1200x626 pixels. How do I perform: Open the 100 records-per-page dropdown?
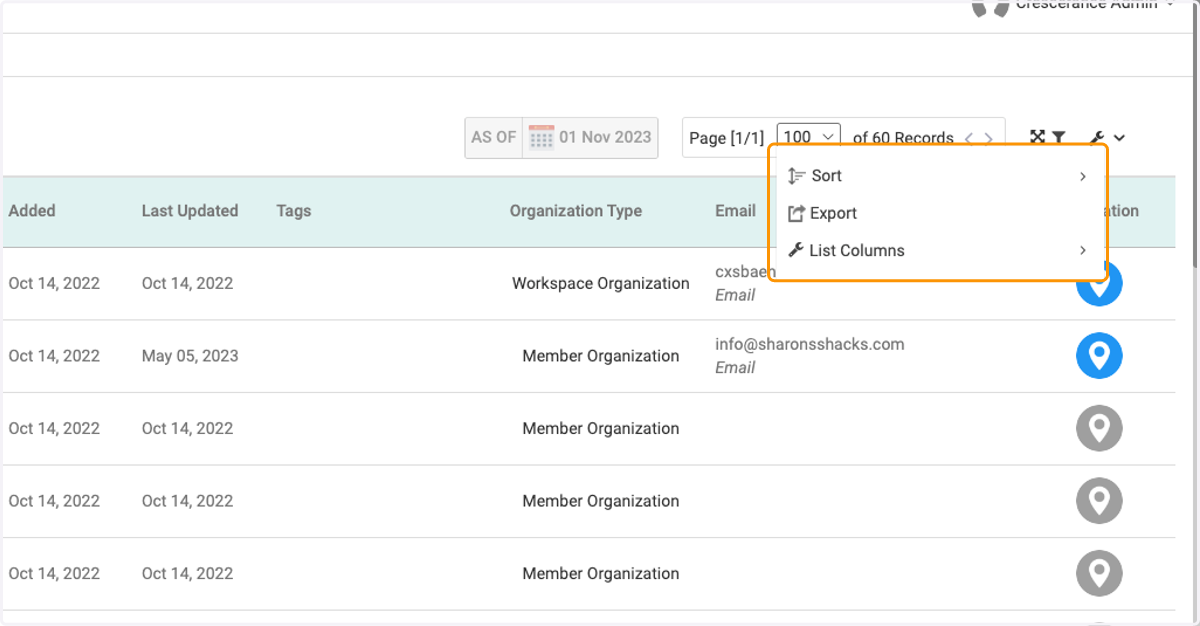coord(809,137)
